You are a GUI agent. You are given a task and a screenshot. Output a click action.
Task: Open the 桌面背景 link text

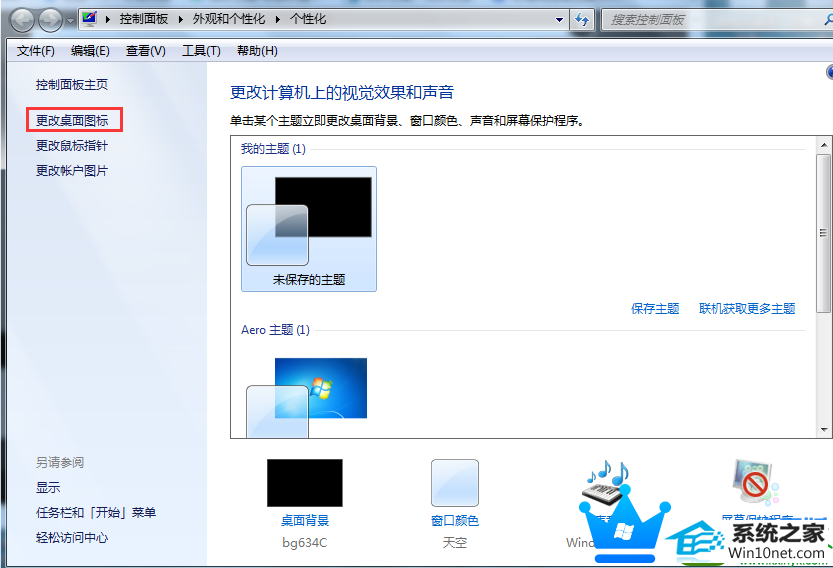(x=304, y=521)
